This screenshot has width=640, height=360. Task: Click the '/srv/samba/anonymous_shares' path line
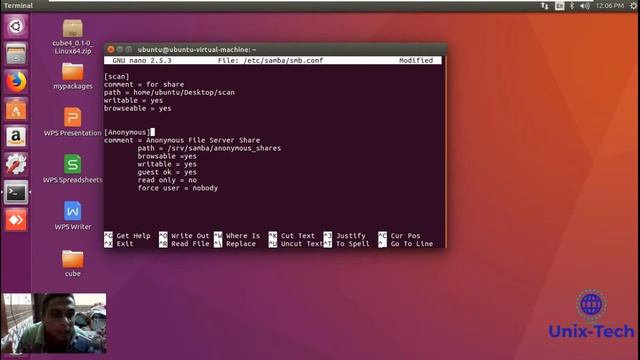(209, 148)
